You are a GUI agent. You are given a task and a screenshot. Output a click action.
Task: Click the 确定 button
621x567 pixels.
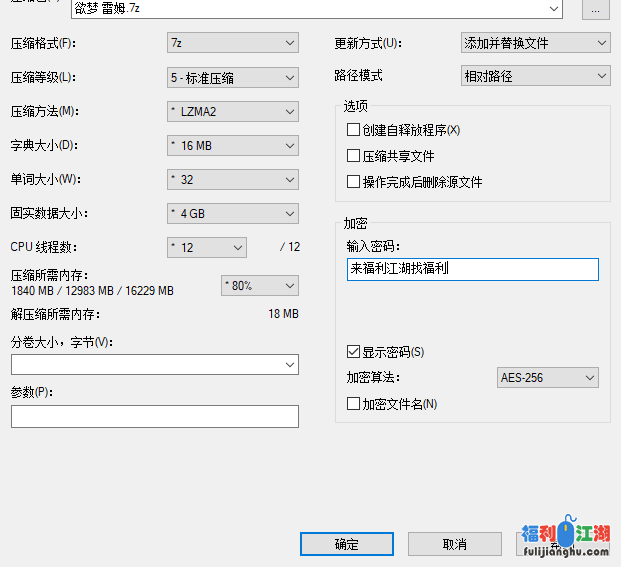tap(346, 544)
